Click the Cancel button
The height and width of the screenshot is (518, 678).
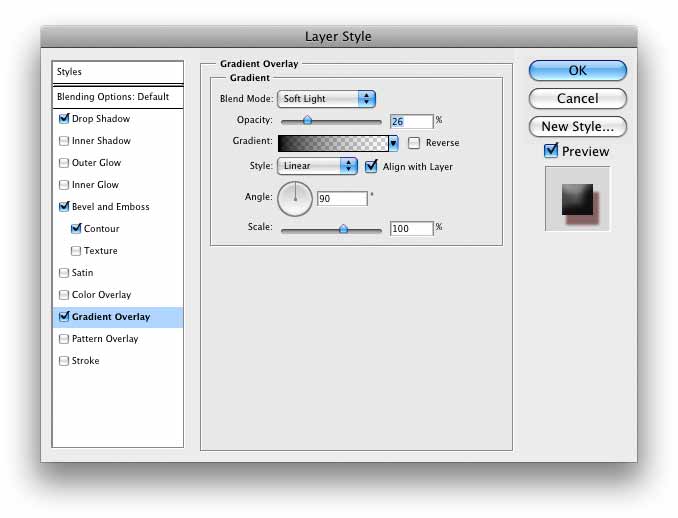[x=578, y=99]
